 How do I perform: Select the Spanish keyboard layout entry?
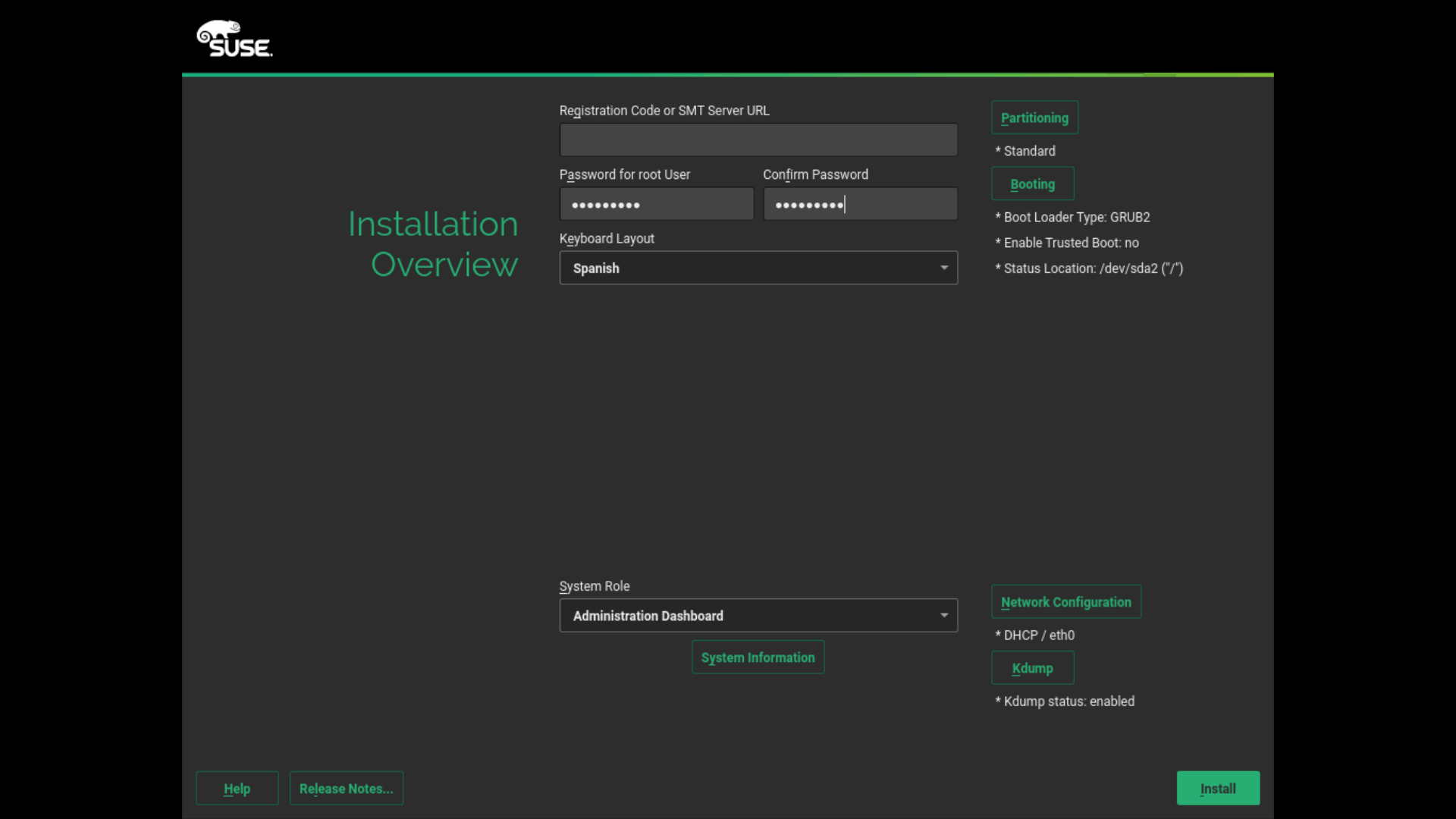tap(596, 268)
